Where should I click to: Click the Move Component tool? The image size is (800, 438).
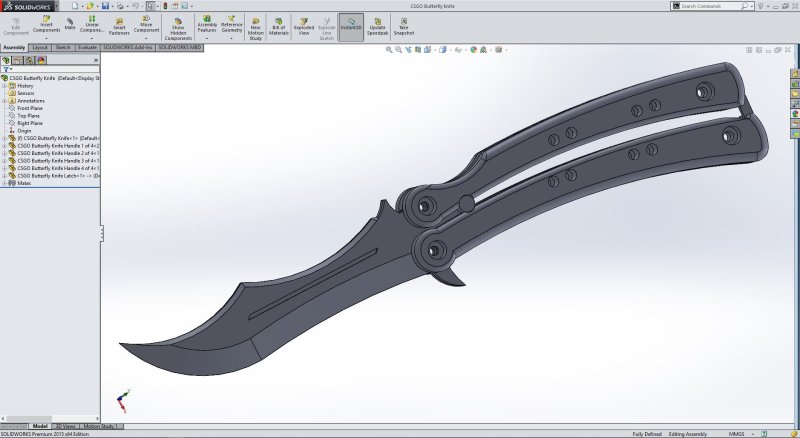tap(146, 26)
